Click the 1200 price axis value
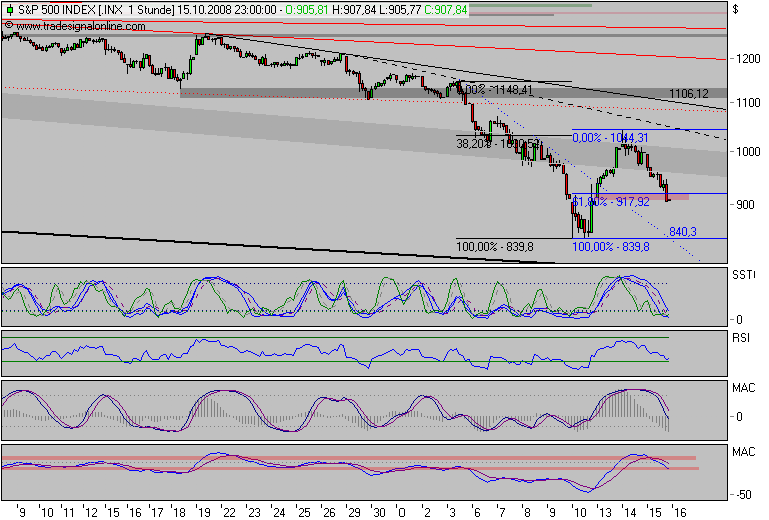Image resolution: width=769 pixels, height=520 pixels. pyautogui.click(x=748, y=59)
